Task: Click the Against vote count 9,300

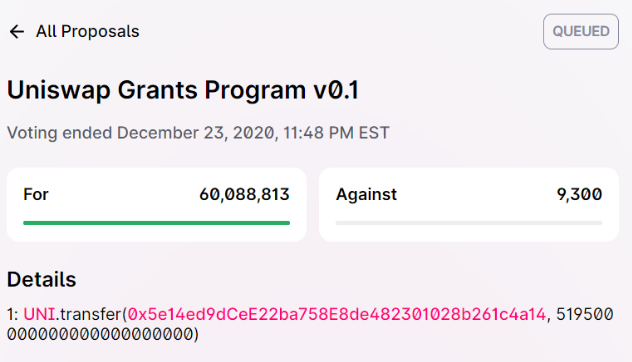Action: [579, 194]
